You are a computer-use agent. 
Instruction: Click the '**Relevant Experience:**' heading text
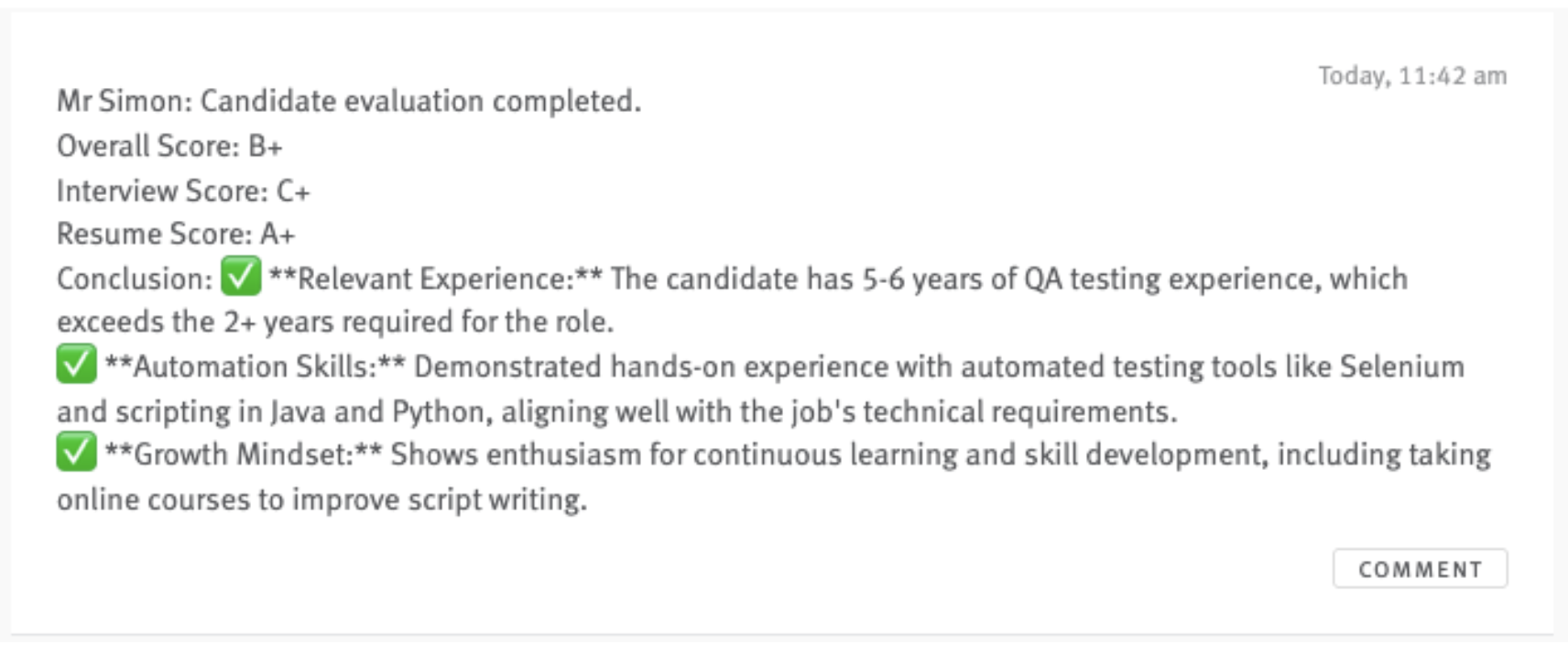(436, 279)
